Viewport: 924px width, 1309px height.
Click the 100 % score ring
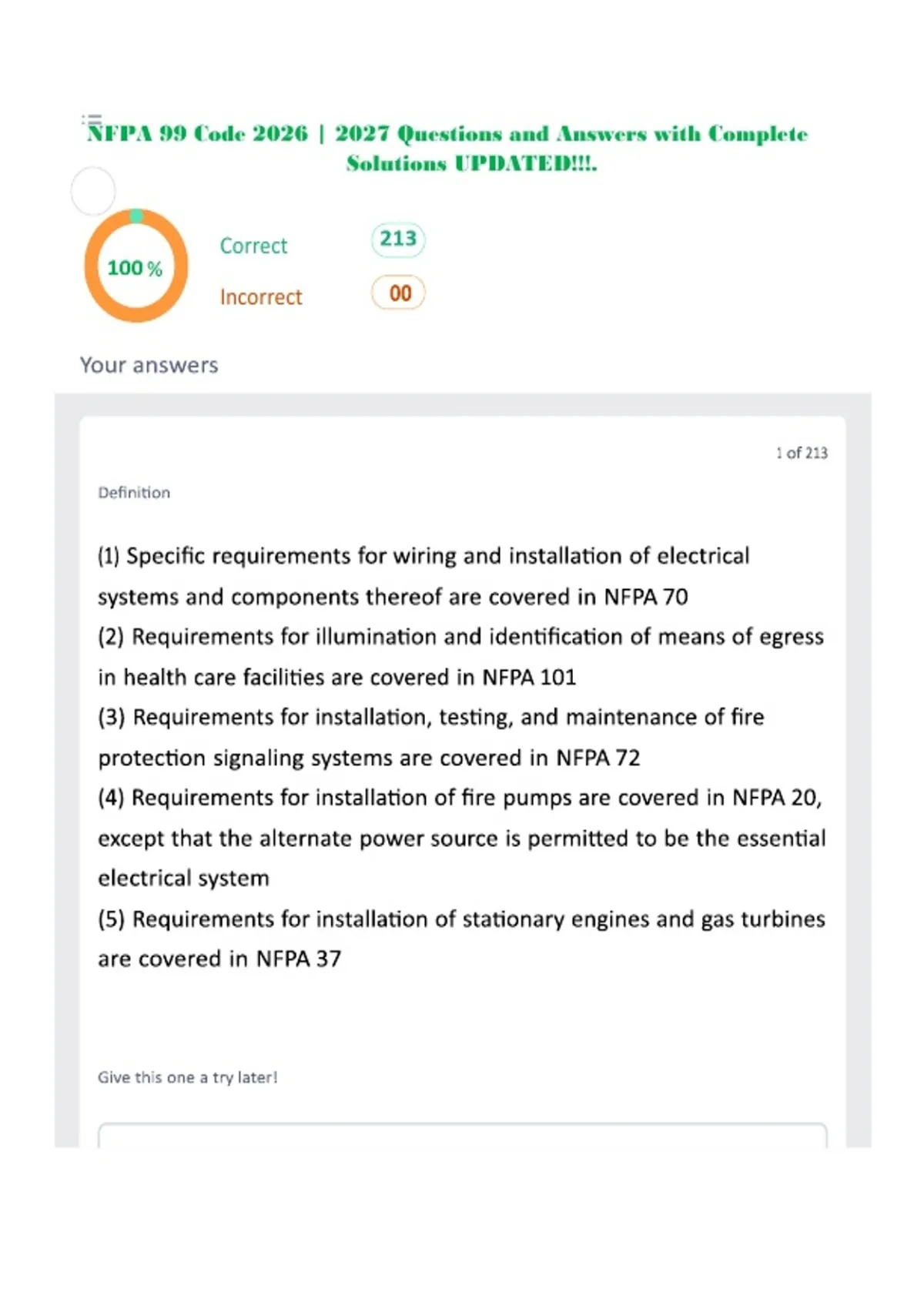click(136, 266)
